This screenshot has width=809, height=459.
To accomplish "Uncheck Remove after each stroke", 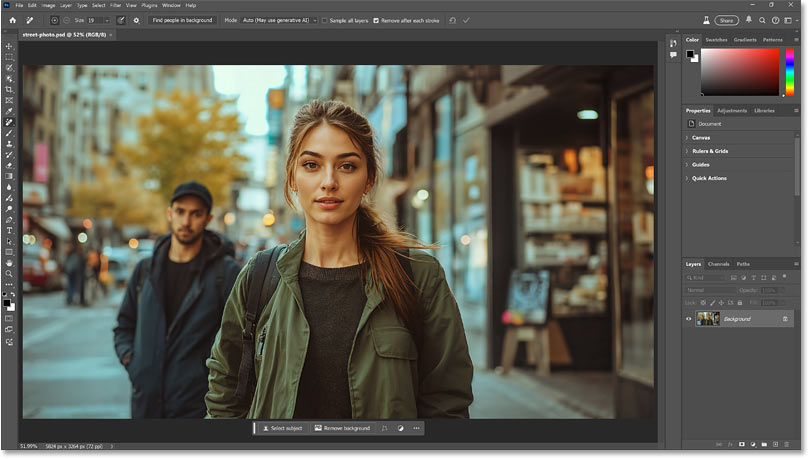I will pyautogui.click(x=376, y=21).
